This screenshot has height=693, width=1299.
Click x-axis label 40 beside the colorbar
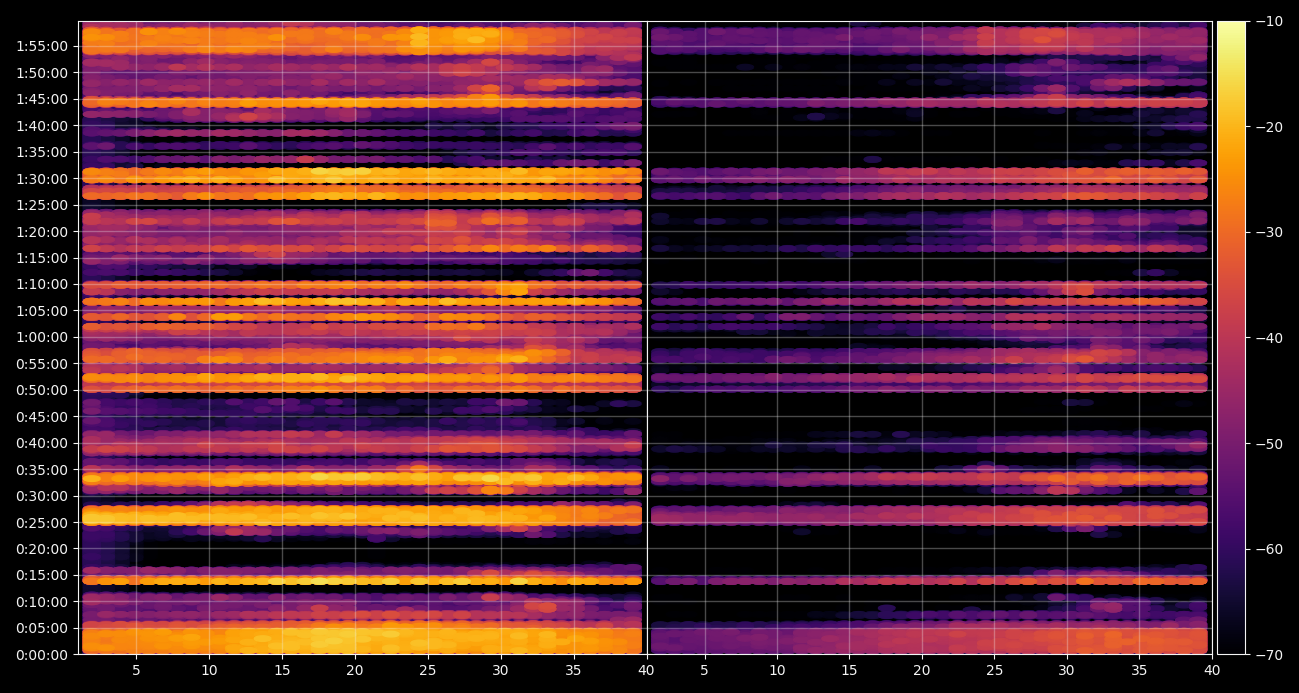click(1212, 670)
